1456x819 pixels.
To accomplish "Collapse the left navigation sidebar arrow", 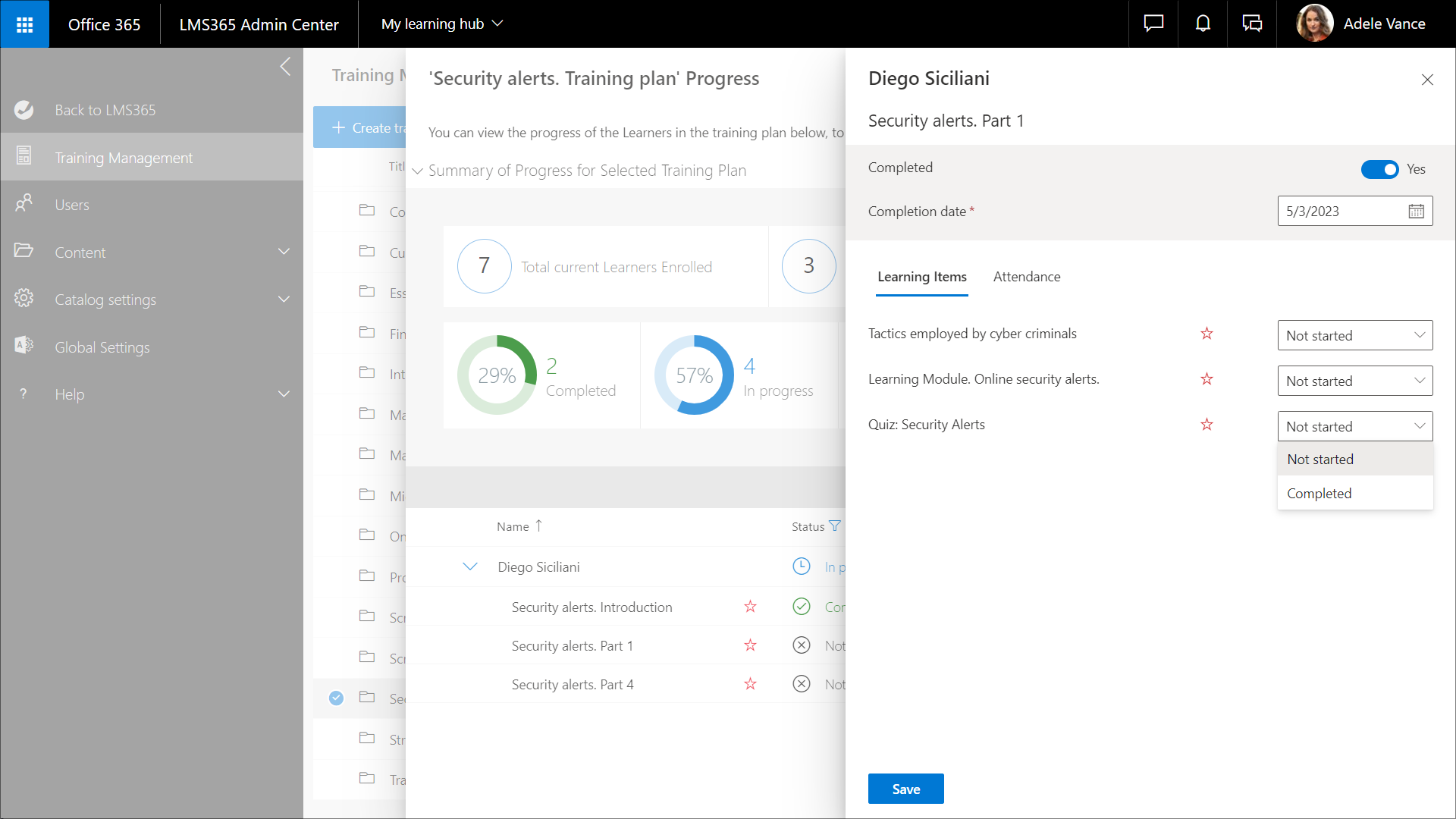I will [285, 67].
